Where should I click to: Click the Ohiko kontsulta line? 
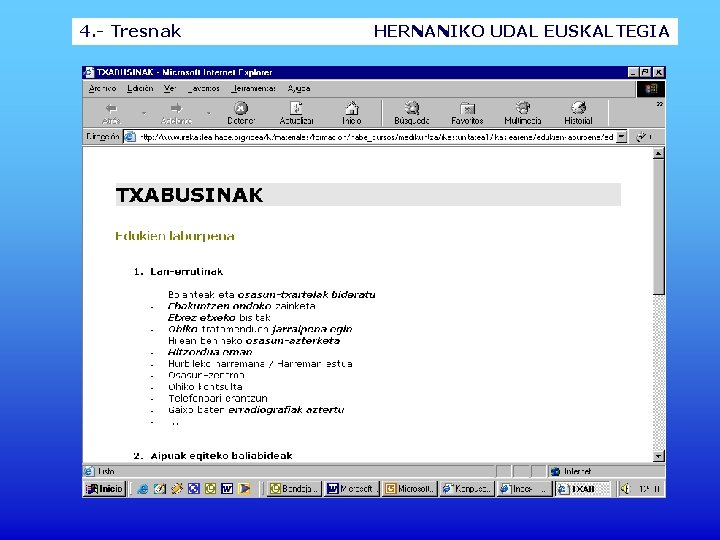pyautogui.click(x=205, y=387)
